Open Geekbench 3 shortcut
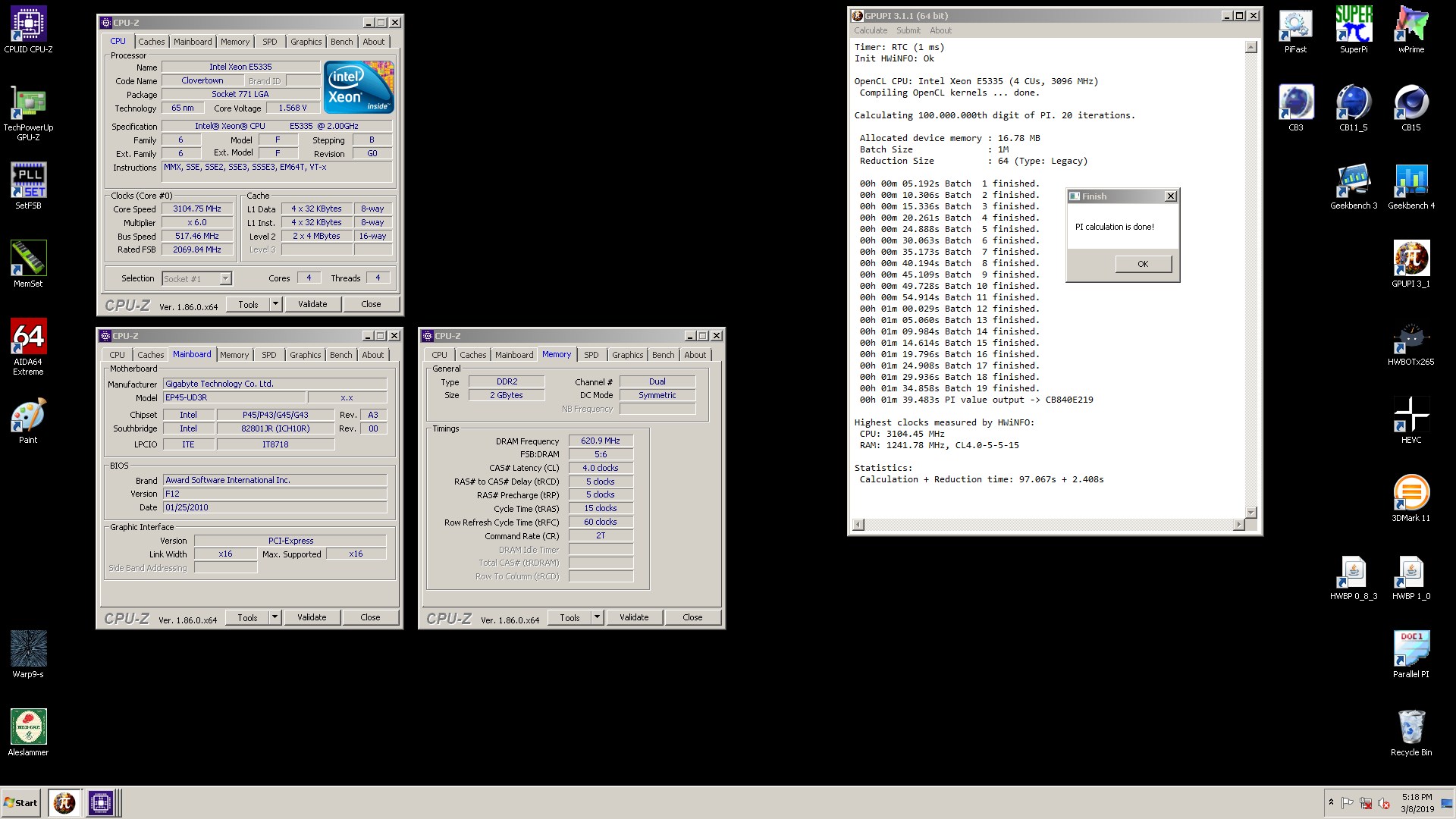Screen dimensions: 1456x819 click(x=1354, y=186)
